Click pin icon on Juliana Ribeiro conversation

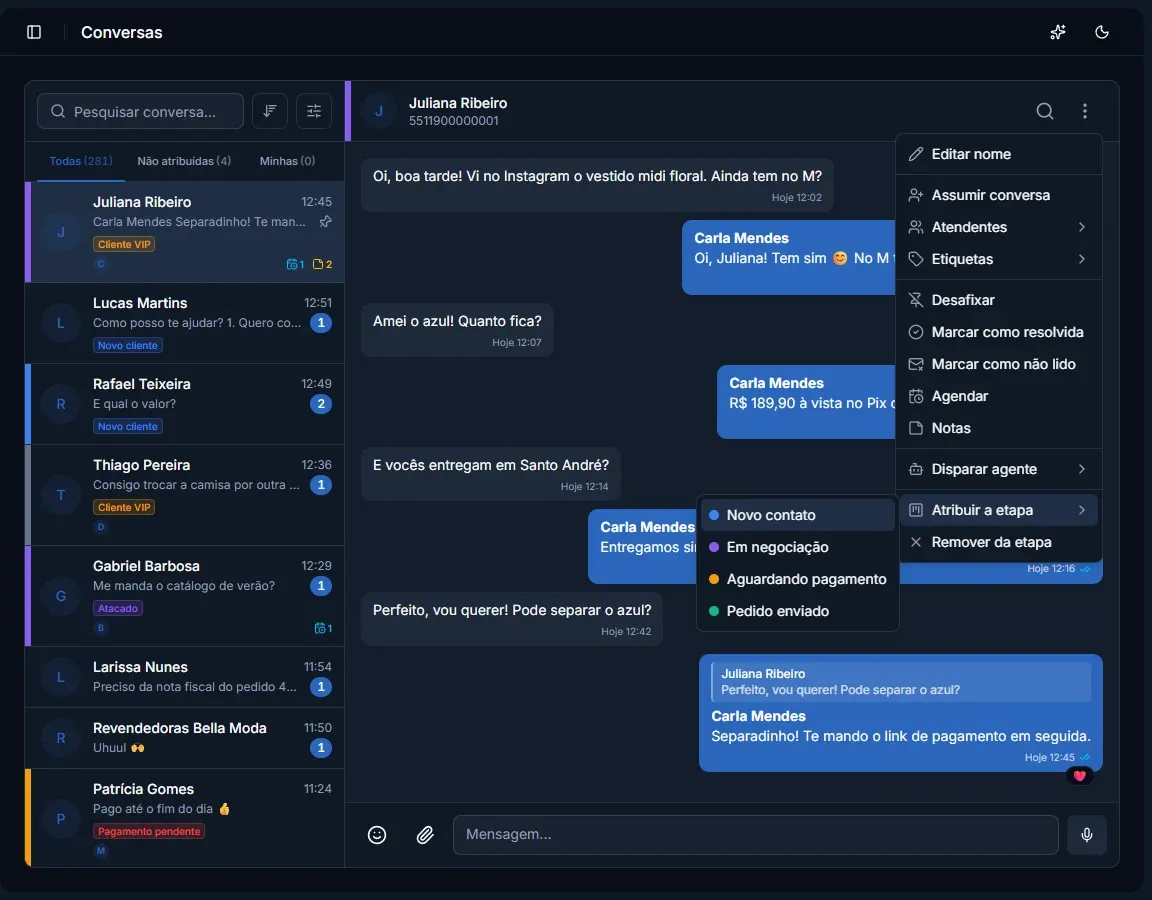[325, 221]
